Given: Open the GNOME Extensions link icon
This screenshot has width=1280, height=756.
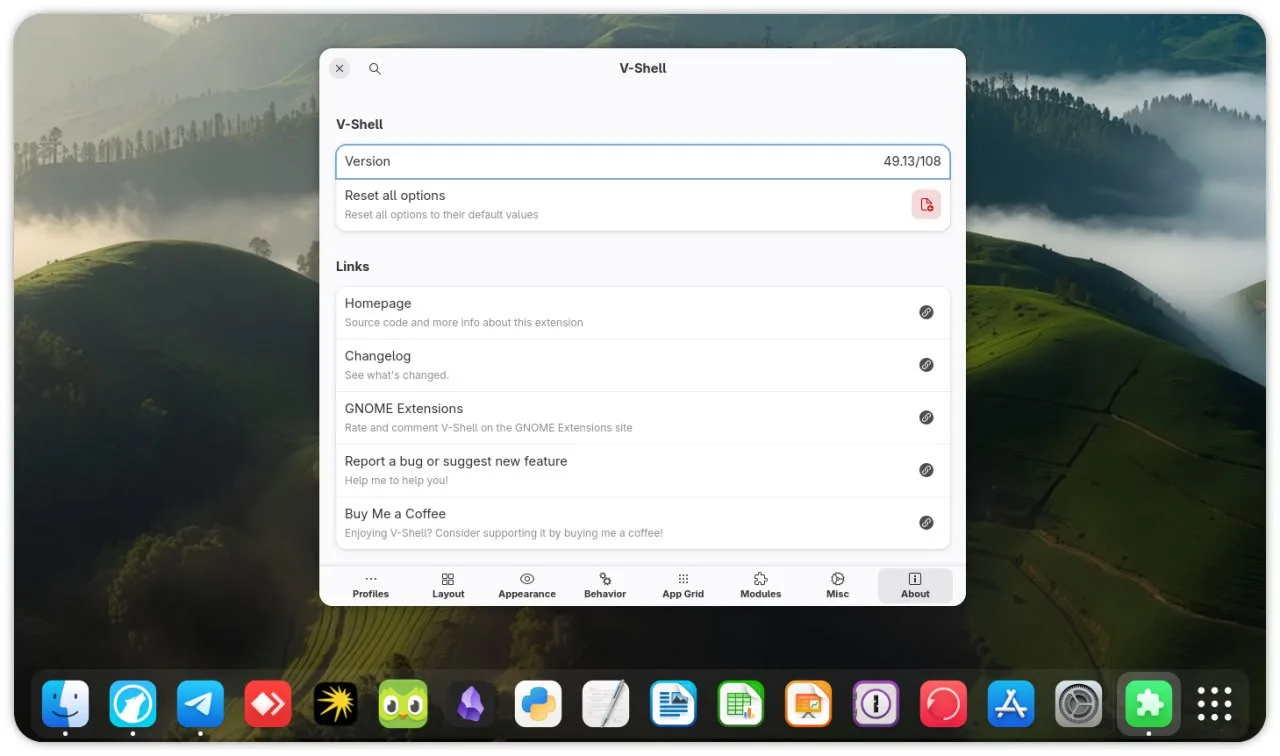Looking at the screenshot, I should (926, 417).
